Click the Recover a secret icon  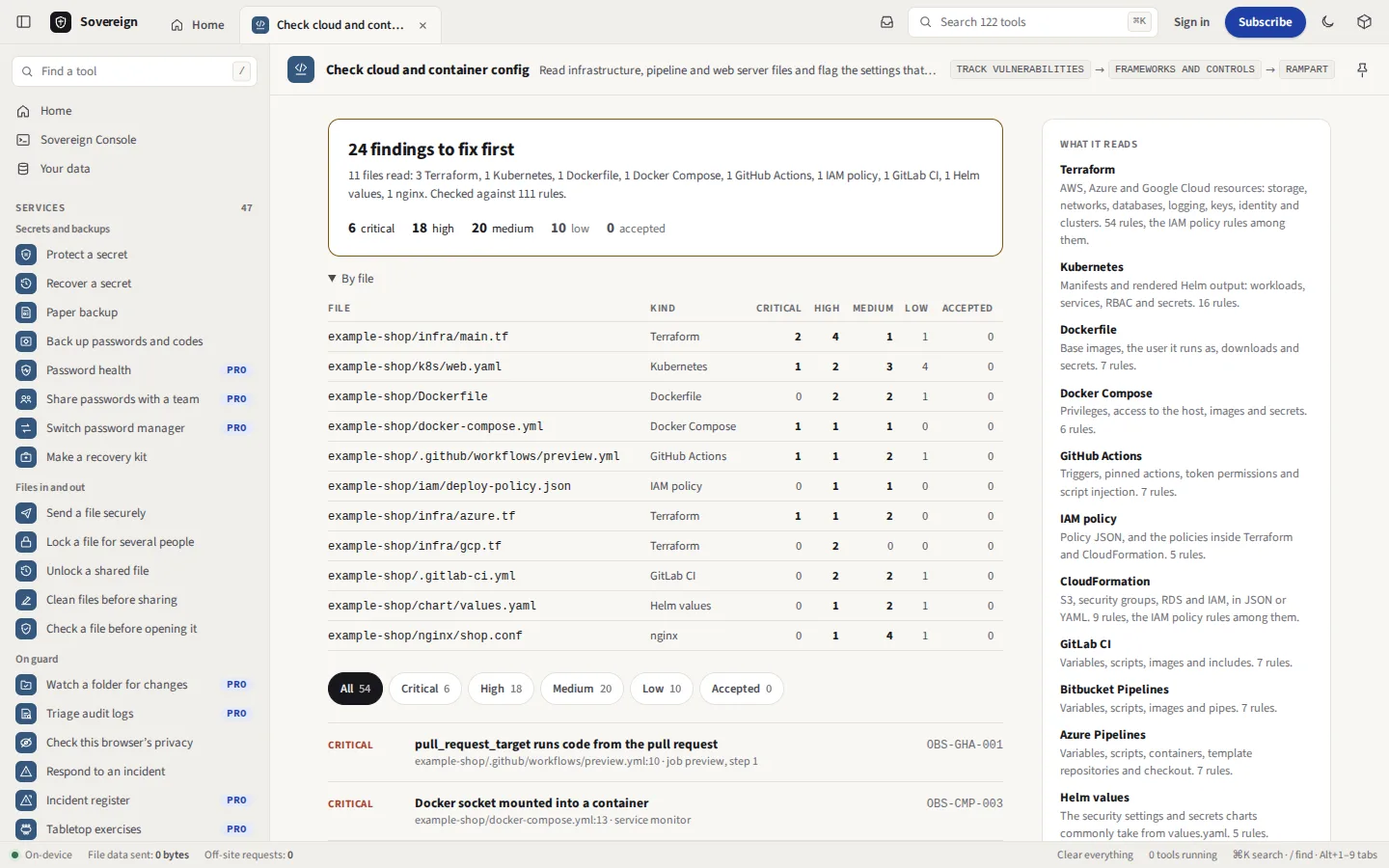coord(26,284)
